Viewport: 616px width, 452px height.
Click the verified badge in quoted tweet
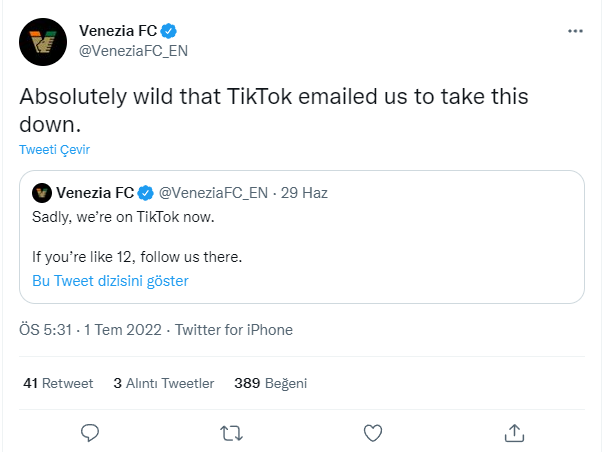pyautogui.click(x=145, y=191)
